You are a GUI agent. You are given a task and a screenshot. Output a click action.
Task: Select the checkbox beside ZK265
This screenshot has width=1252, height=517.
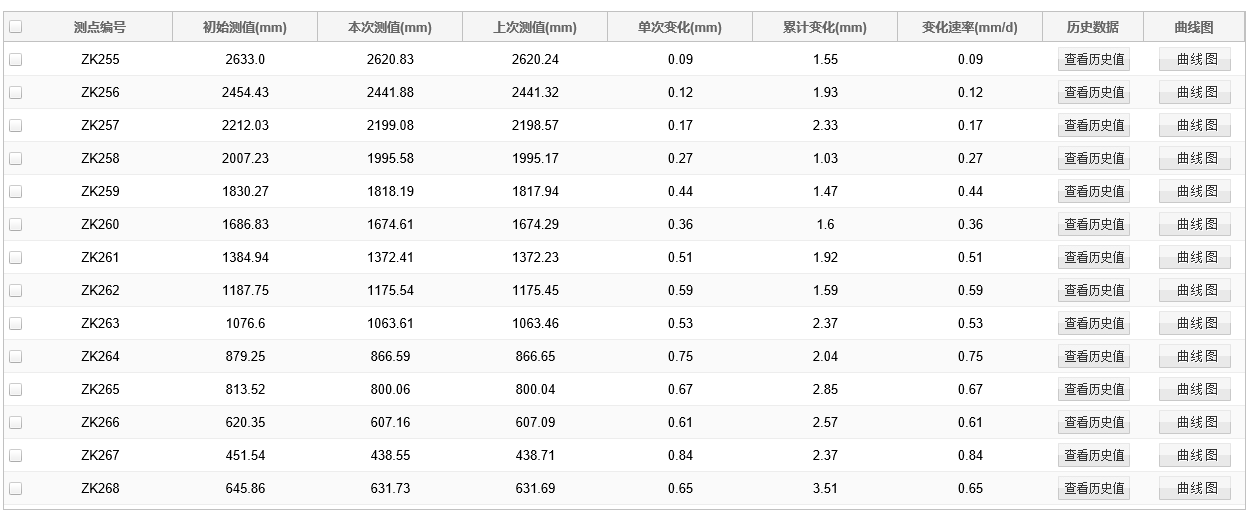point(15,389)
